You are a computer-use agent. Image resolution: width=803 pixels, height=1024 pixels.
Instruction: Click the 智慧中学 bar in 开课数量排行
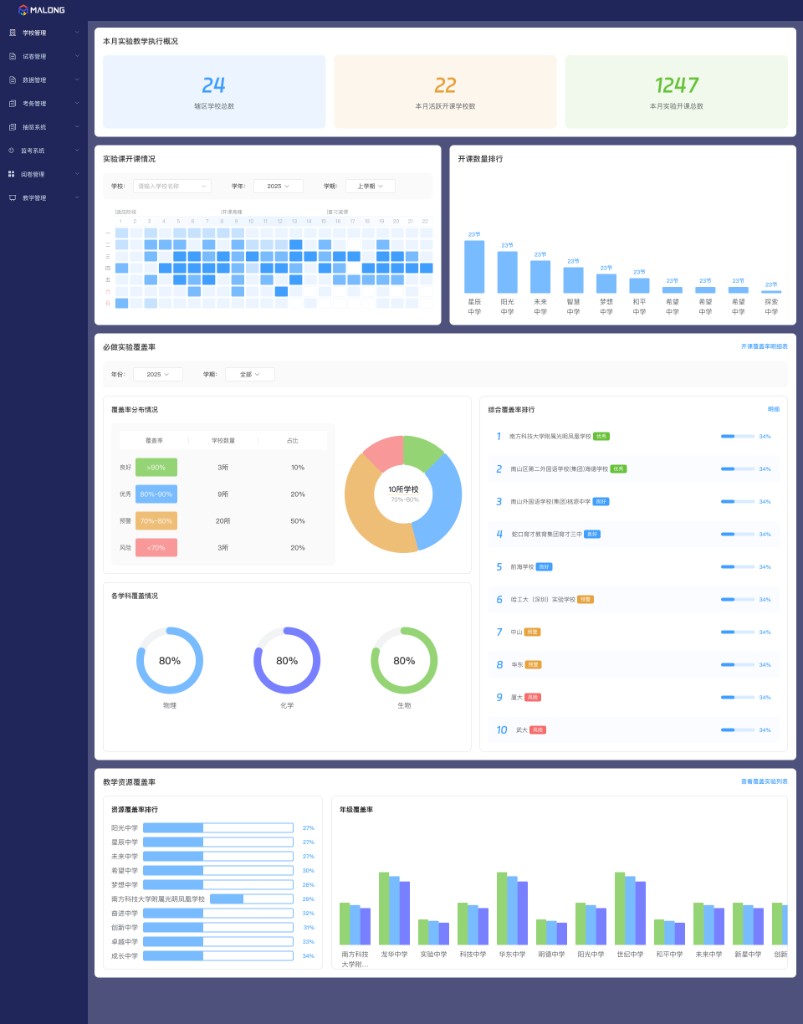coord(573,280)
